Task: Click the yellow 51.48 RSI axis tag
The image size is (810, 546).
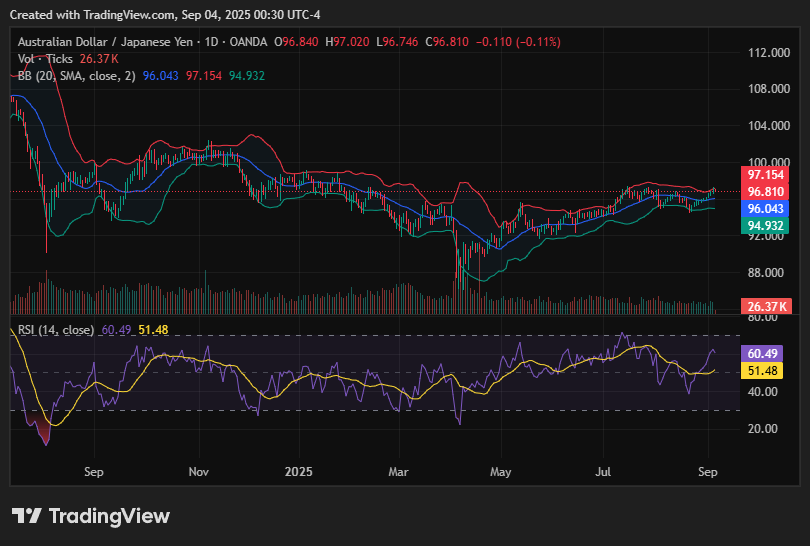Action: pos(762,370)
